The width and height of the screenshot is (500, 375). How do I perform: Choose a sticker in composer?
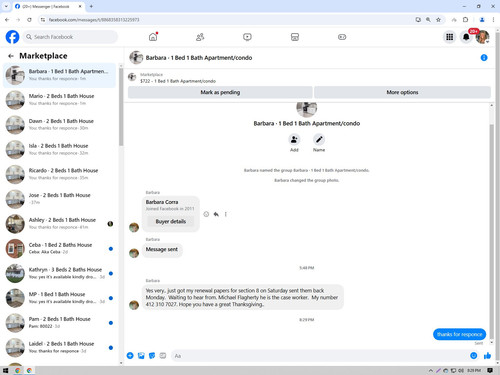pos(152,356)
